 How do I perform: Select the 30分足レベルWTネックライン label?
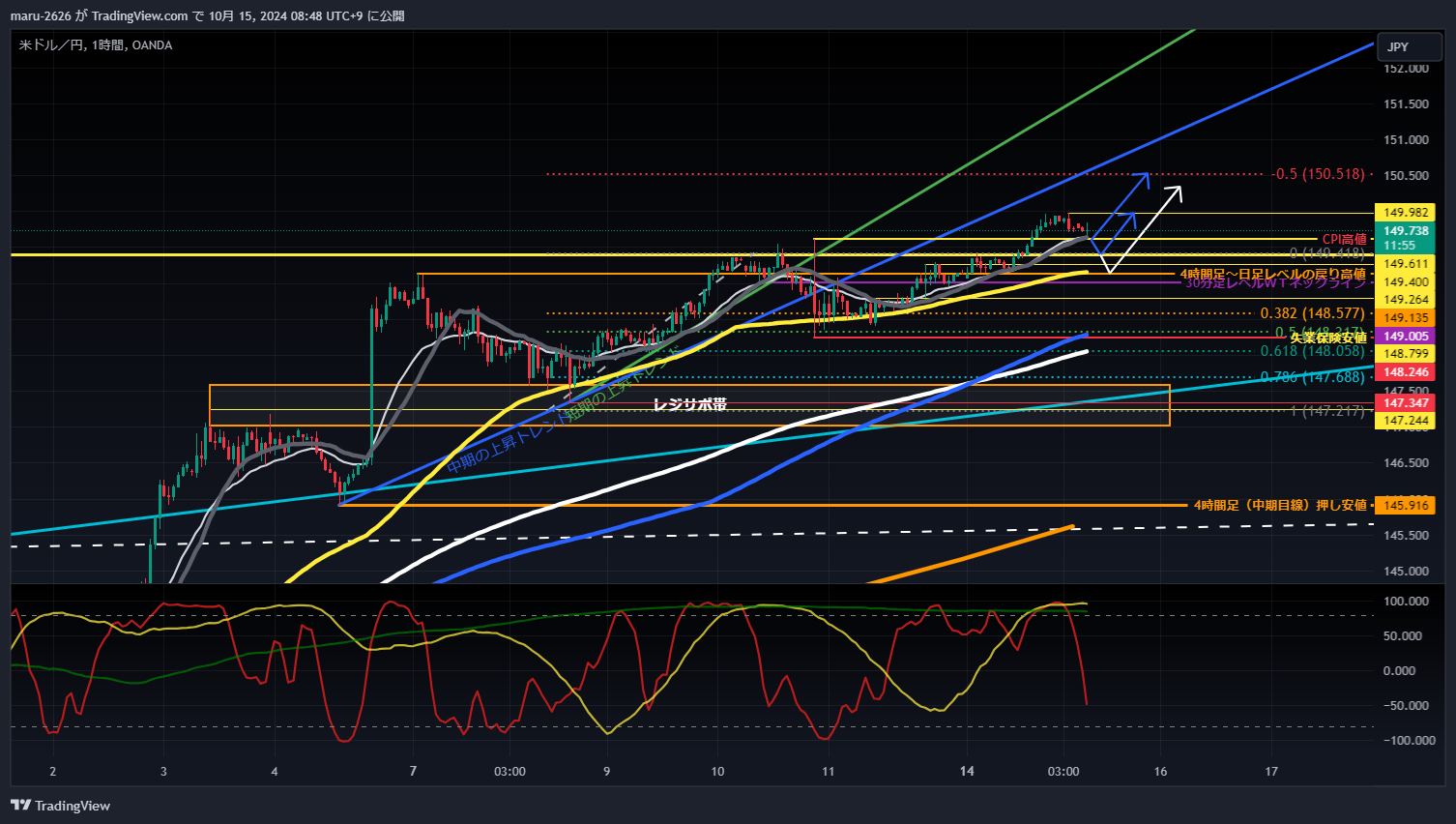click(1276, 283)
